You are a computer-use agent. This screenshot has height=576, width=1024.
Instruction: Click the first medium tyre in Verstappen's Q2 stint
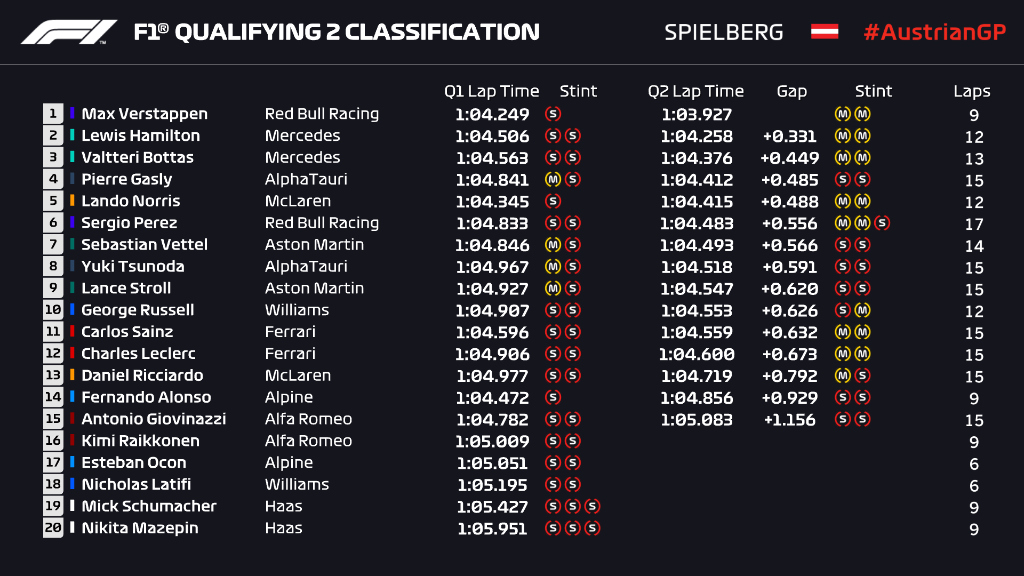coord(842,114)
